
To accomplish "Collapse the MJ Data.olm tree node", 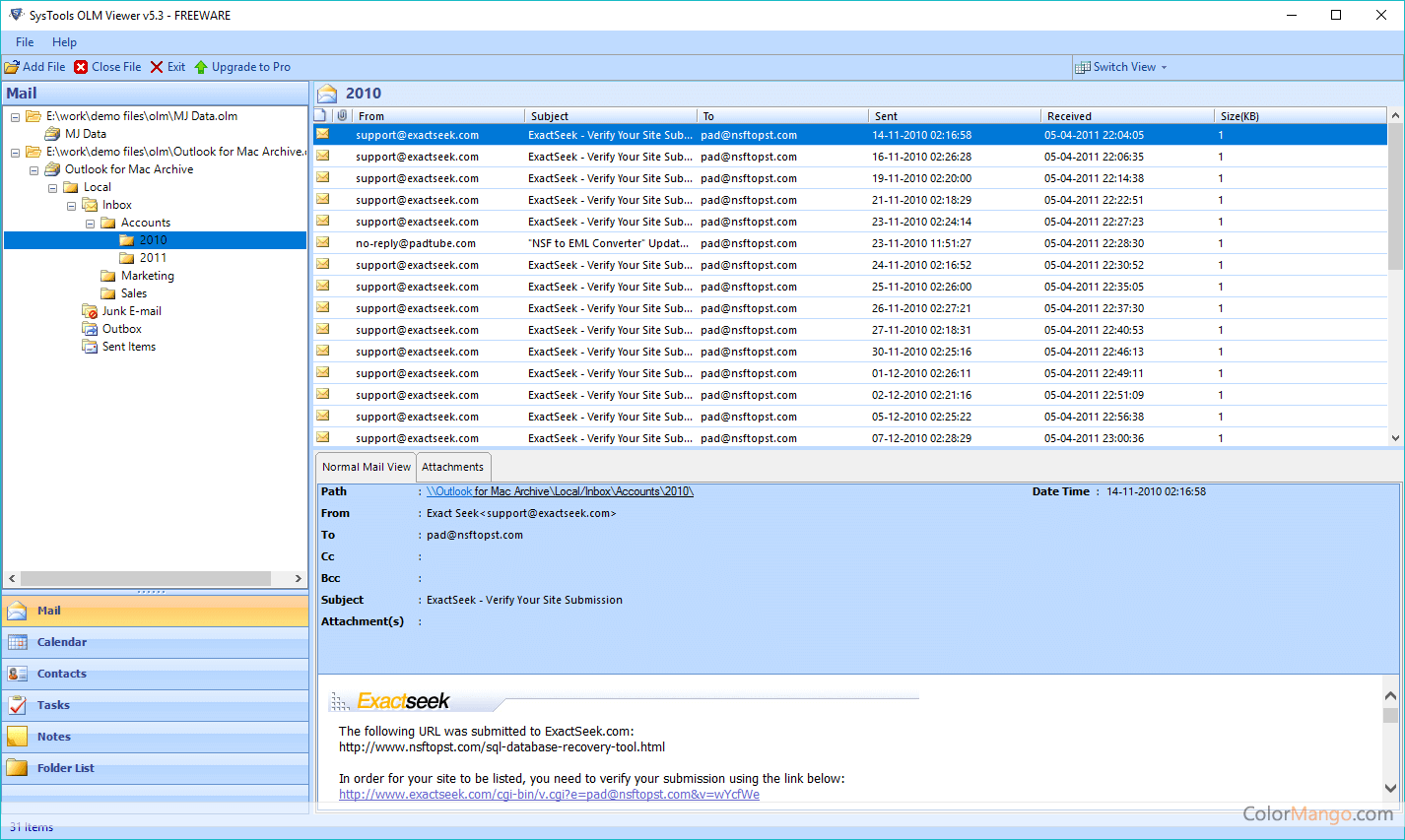I will point(15,117).
